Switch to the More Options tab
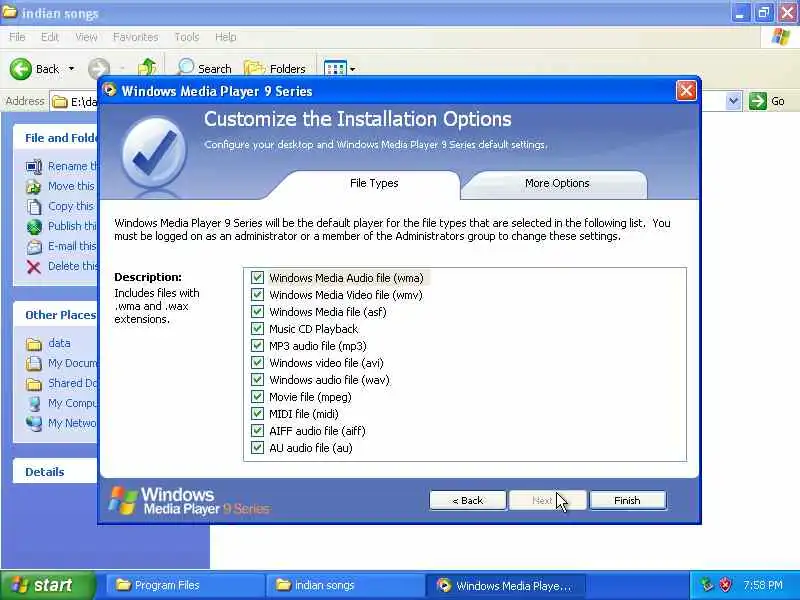Viewport: 800px width, 600px height. coord(557,184)
